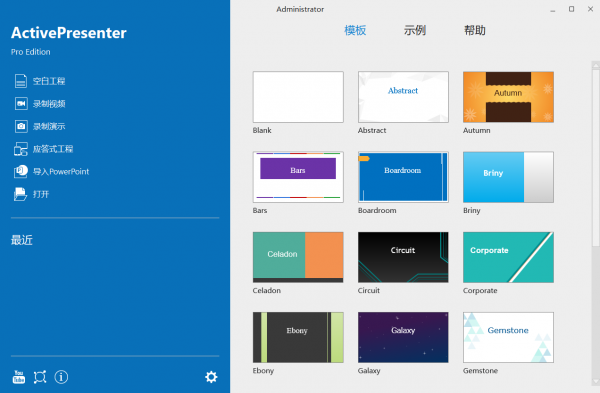Viewport: 600px width, 393px height.
Task: Click the scrollbar up arrow
Action: (595, 65)
